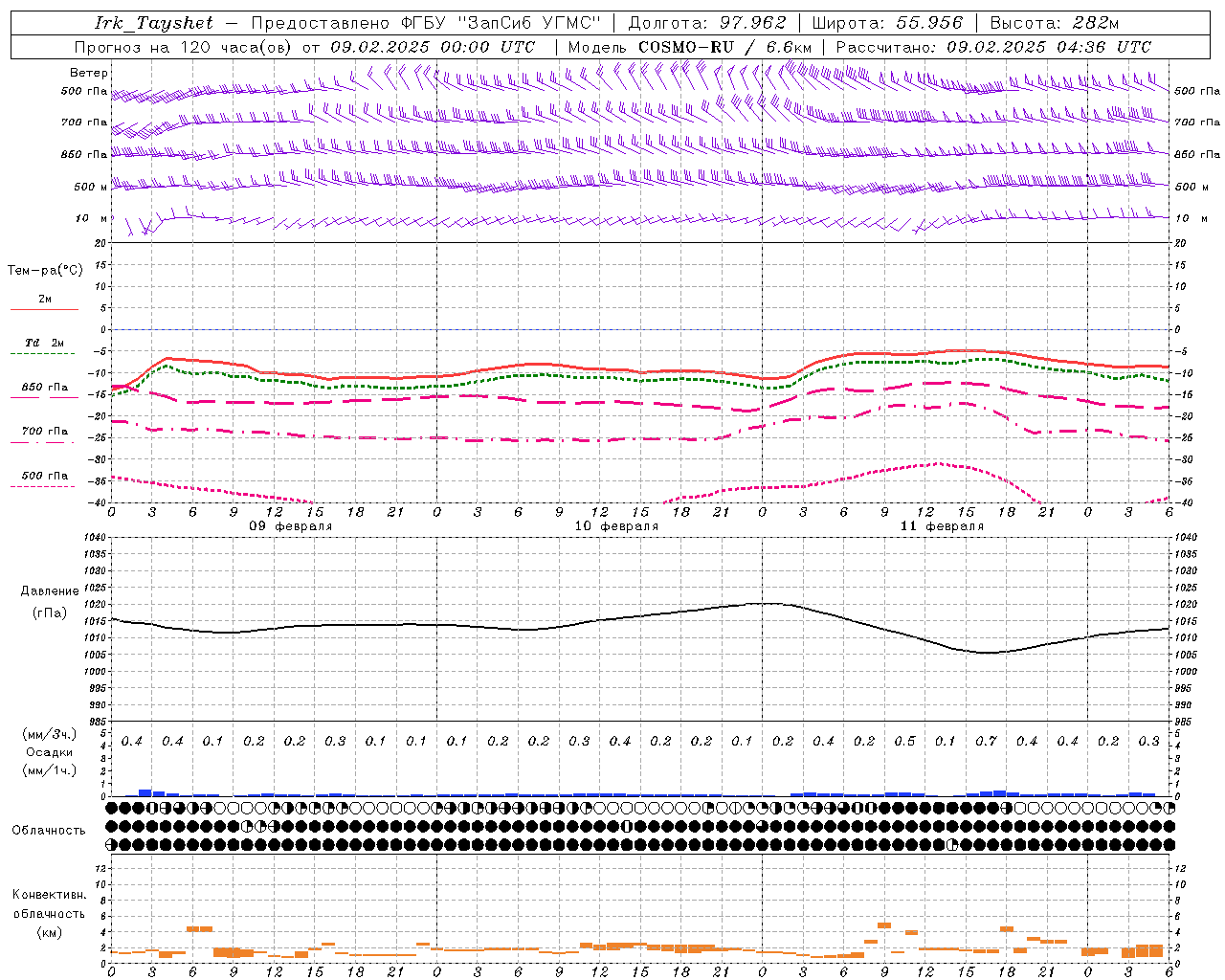Image resolution: width=1225 pixels, height=980 pixels.
Task: Click the 'Td 2м' dew point legend entry
Action: pos(45,343)
